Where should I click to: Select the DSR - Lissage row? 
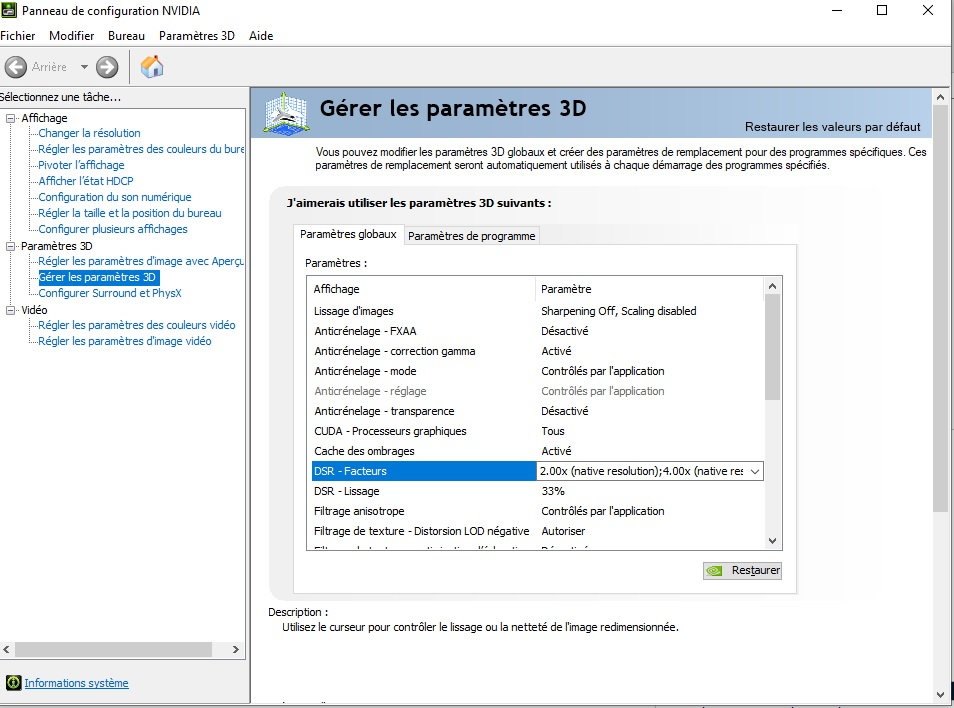[x=536, y=491]
